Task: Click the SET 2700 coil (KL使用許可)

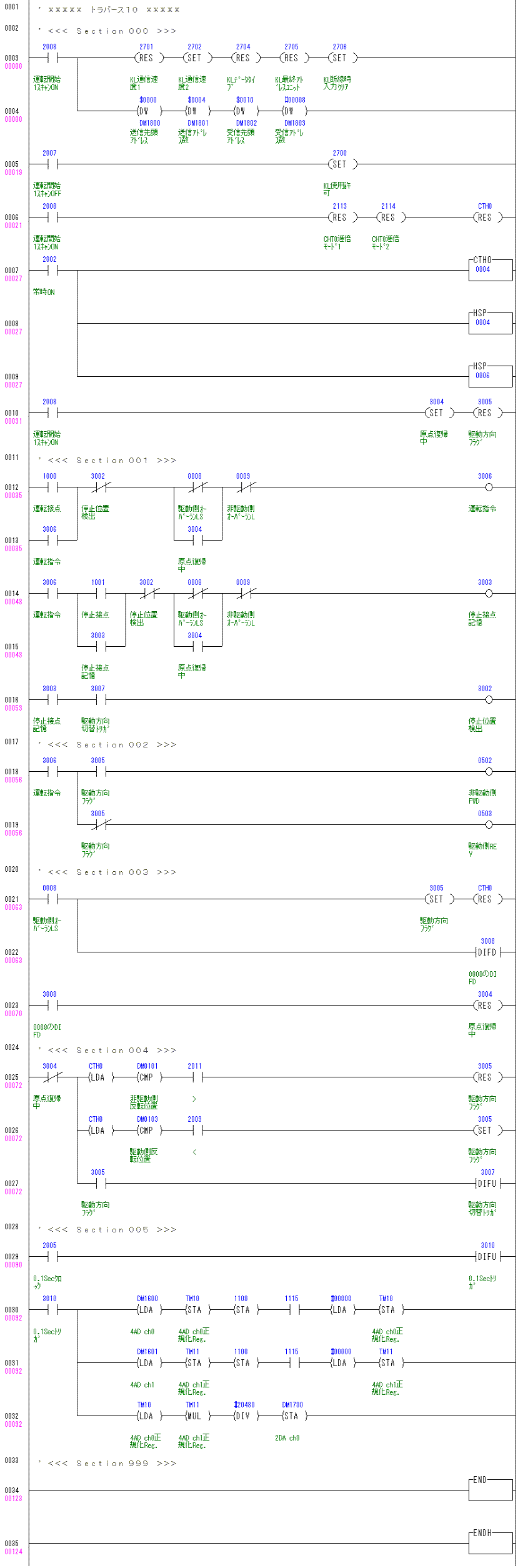Action: [x=342, y=164]
